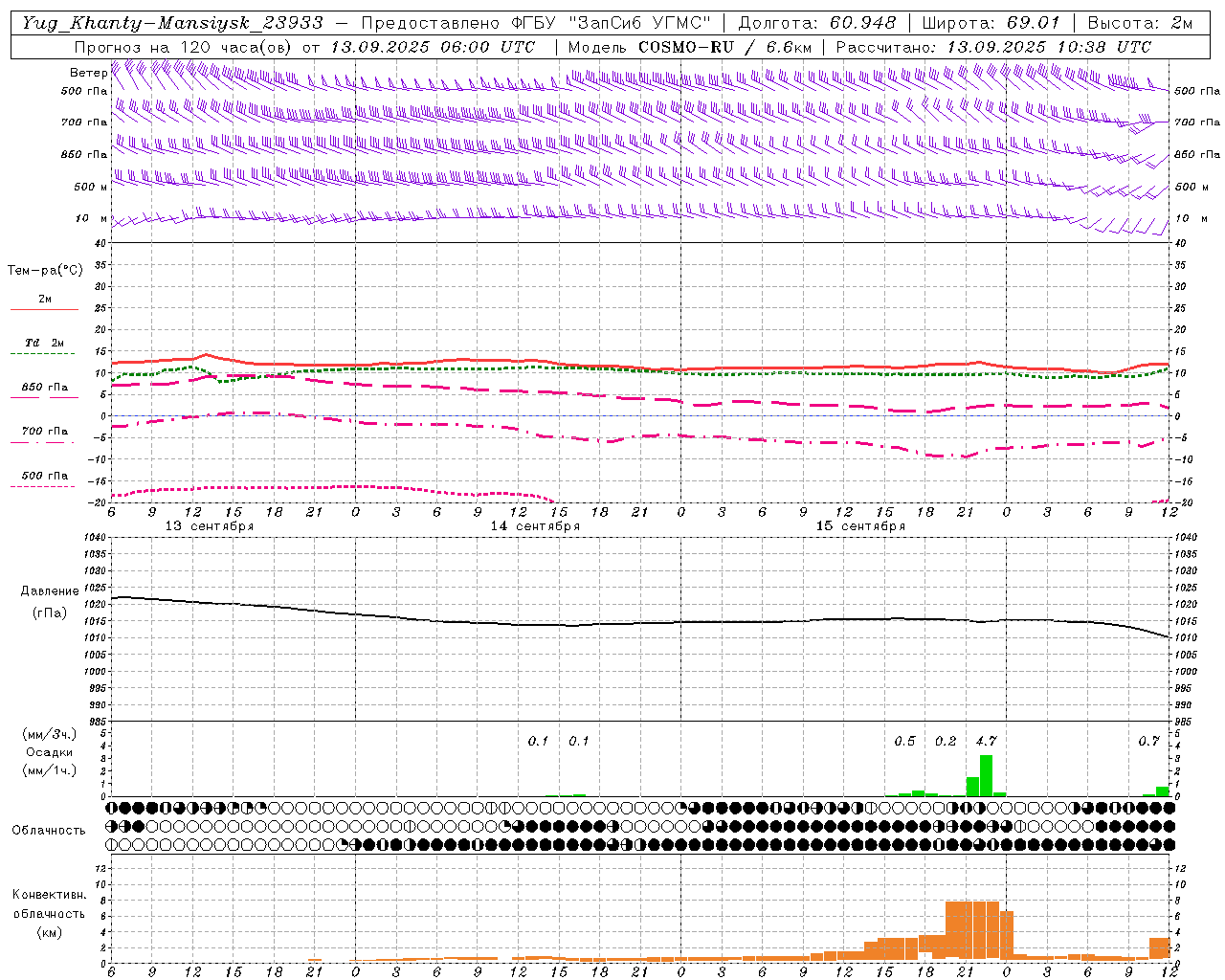Viewport: 1225px width, 980px height.
Task: Select the Модель COSMO-RU / 6.6км label
Action: coord(690,47)
